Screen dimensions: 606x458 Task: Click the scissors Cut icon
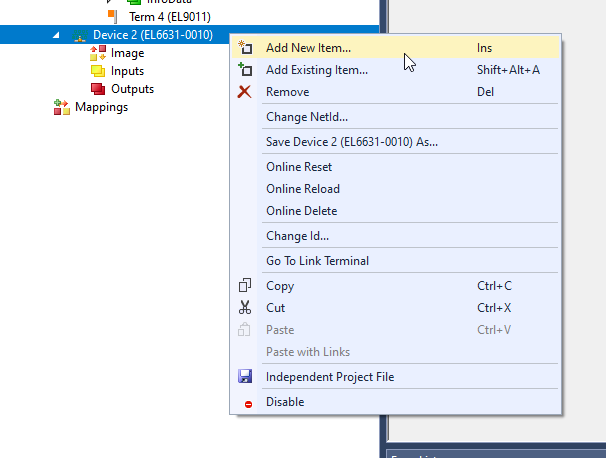(245, 308)
